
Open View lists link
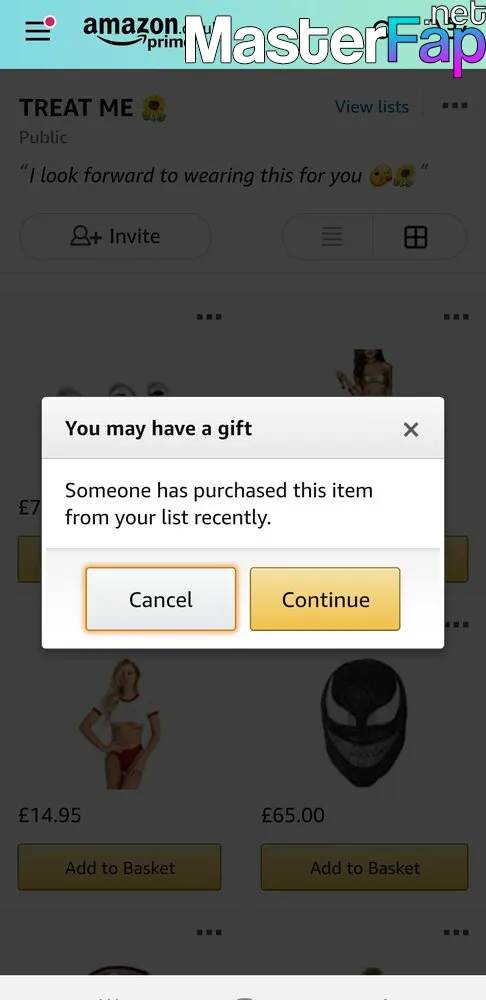(x=372, y=107)
